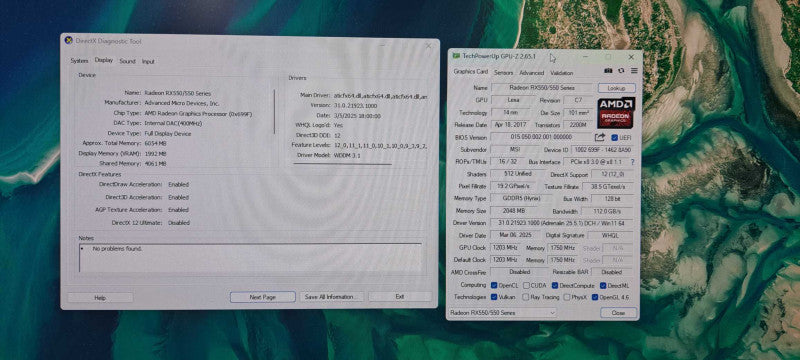Click the AMD Radeon Graphics logo

click(616, 113)
